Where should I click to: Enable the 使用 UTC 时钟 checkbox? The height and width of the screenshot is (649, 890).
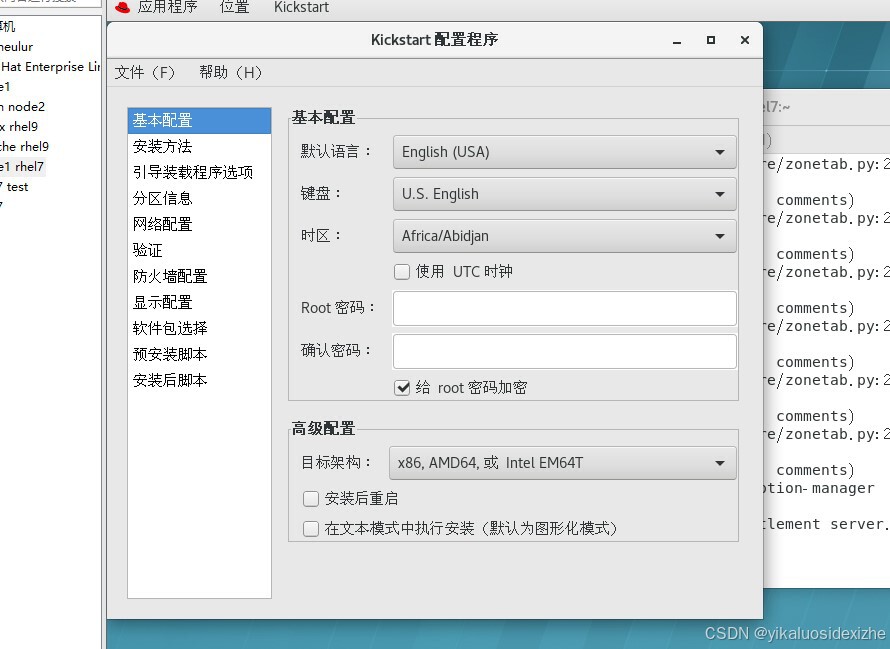click(x=402, y=272)
